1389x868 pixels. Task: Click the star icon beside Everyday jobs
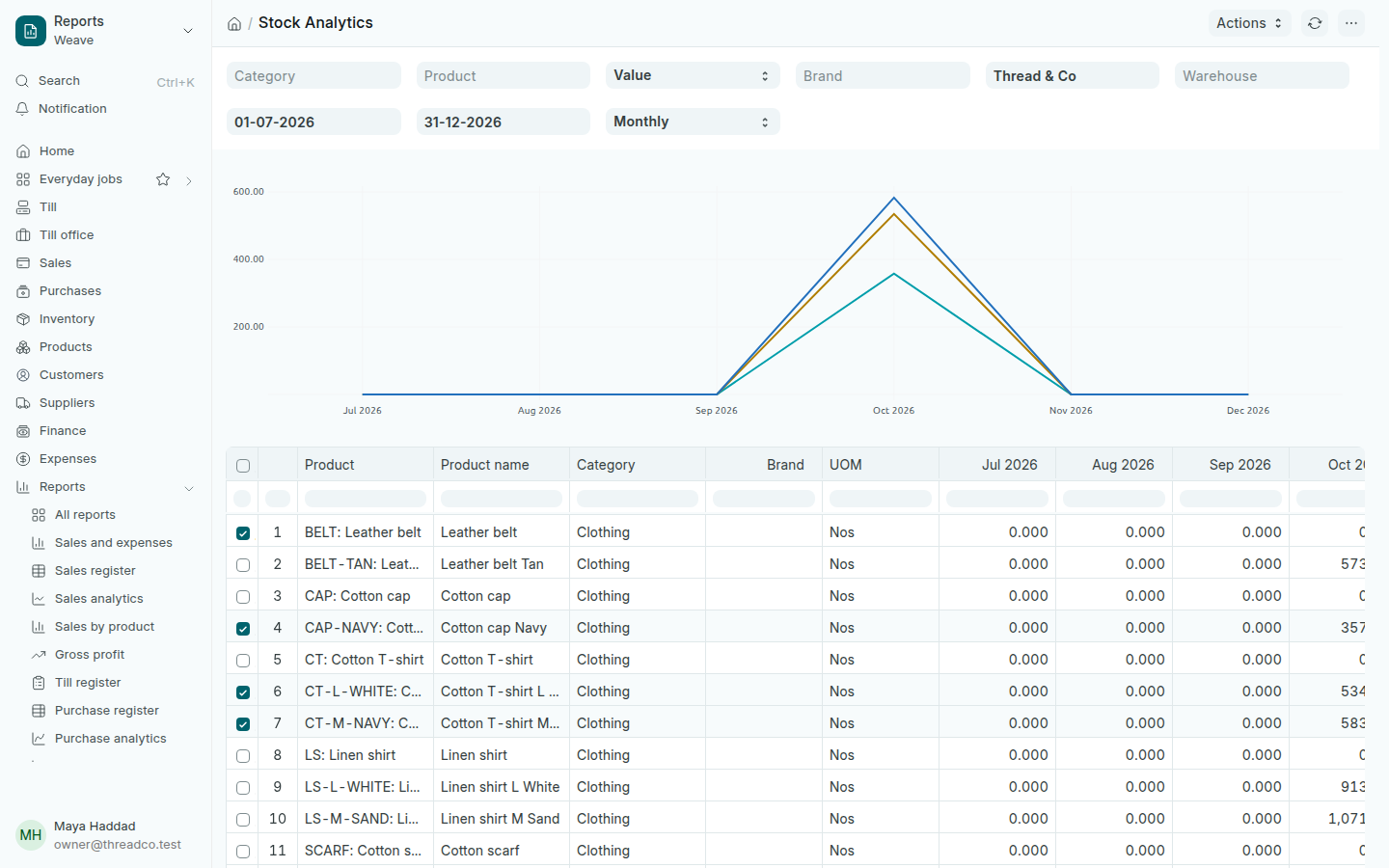coord(163,179)
